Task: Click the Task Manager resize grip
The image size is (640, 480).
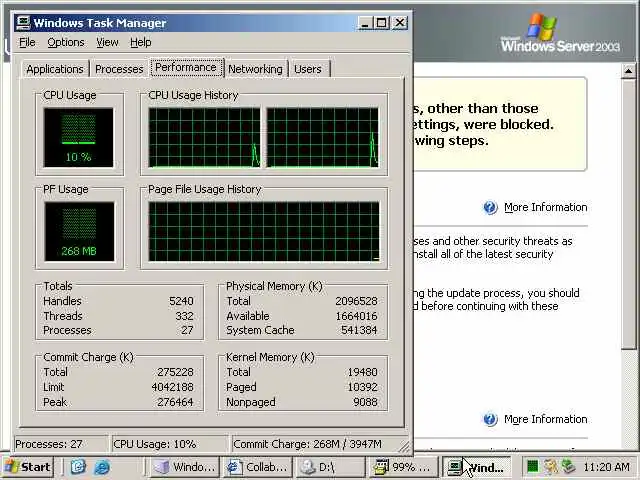Action: click(x=404, y=447)
